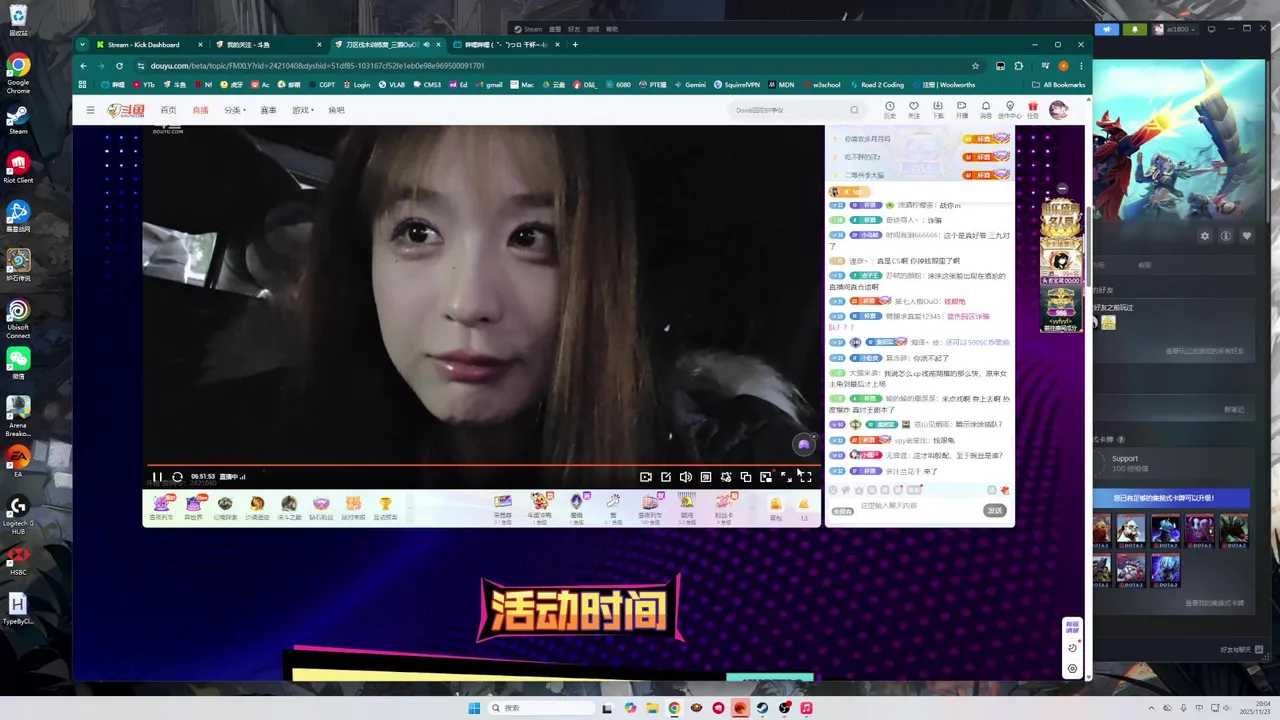Viewport: 1280px width, 720px height.
Task: Expand the 游戏 dropdown menu
Action: [x=303, y=110]
